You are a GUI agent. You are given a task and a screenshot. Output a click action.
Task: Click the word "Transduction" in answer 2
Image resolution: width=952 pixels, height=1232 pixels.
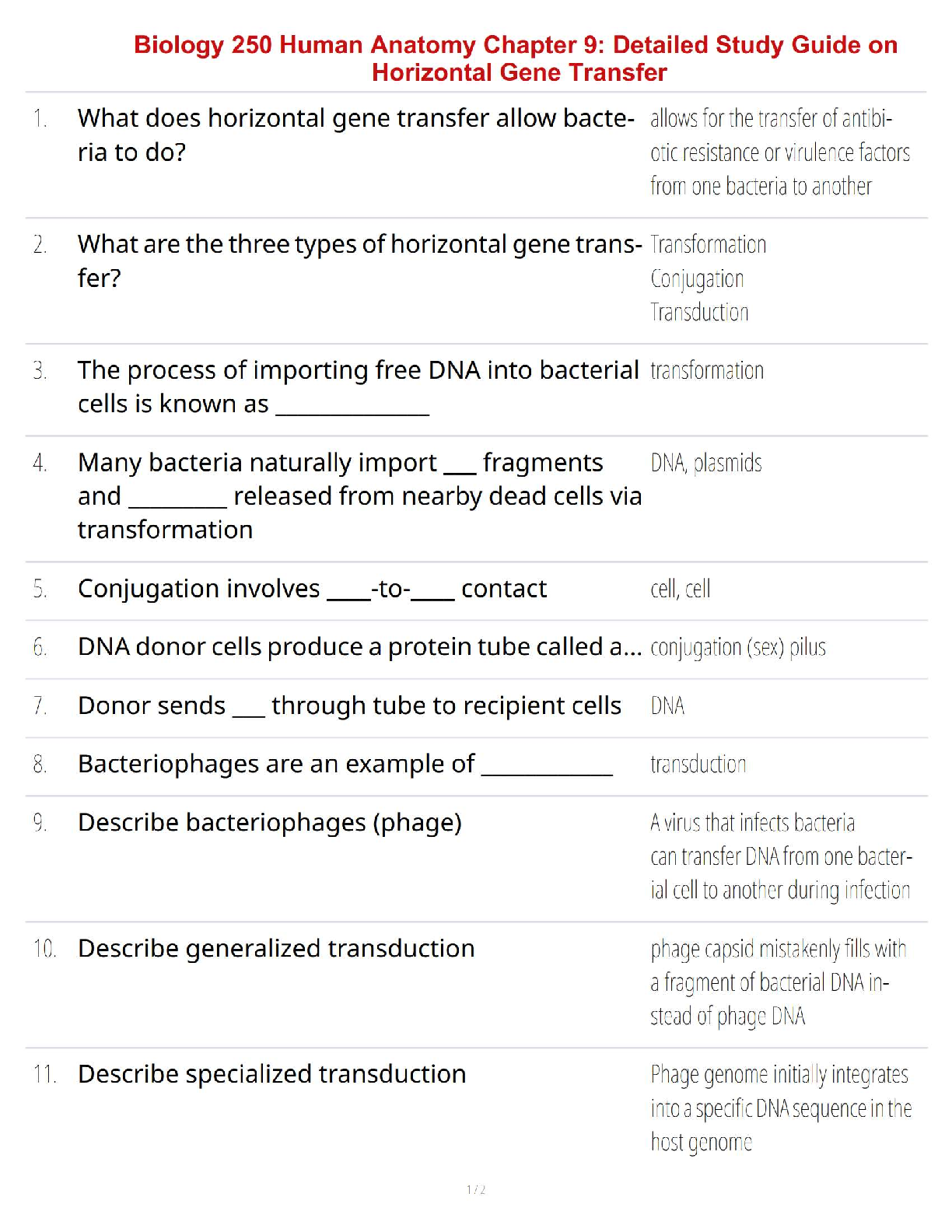pos(699,313)
